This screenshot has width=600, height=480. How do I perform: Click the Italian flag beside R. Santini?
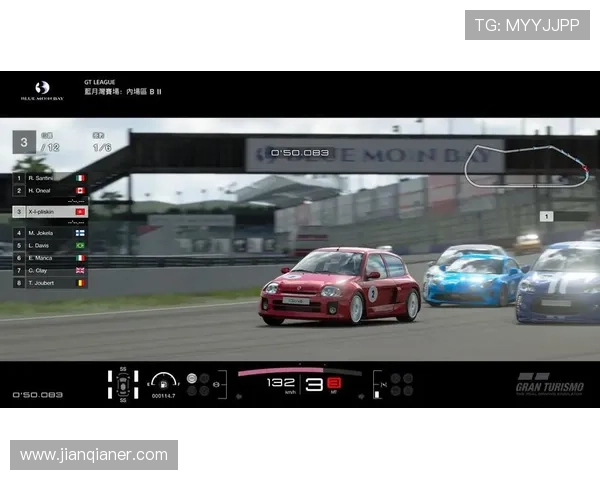81,177
